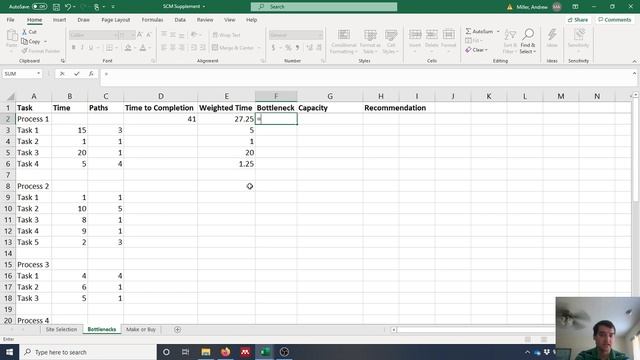Expand the AutoSum dropdown arrow

click(x=498, y=32)
